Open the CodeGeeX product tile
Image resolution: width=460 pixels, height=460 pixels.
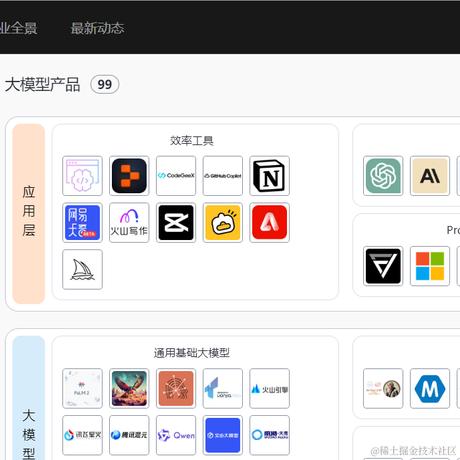pyautogui.click(x=176, y=176)
